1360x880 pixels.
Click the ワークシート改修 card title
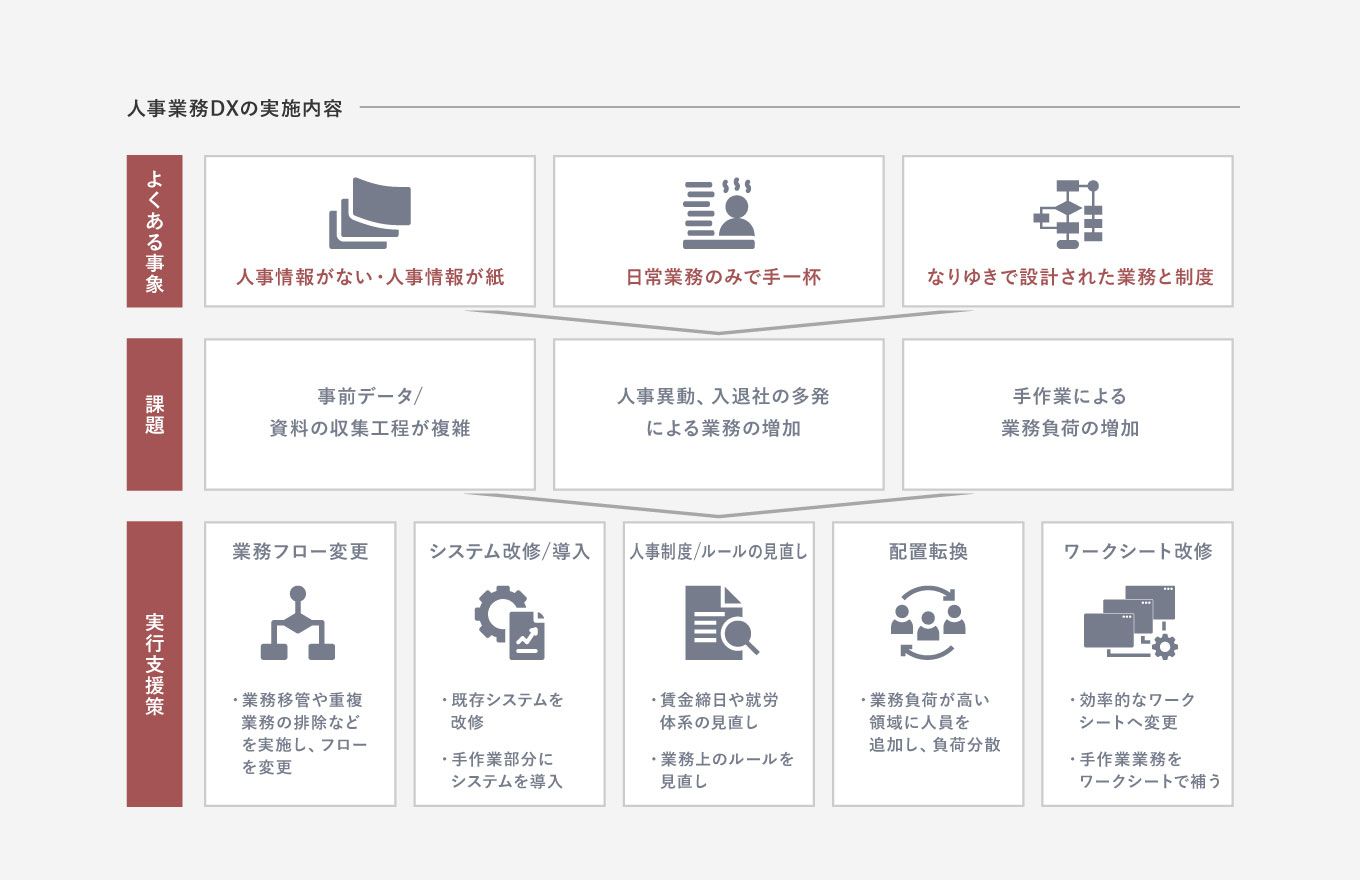click(1137, 552)
